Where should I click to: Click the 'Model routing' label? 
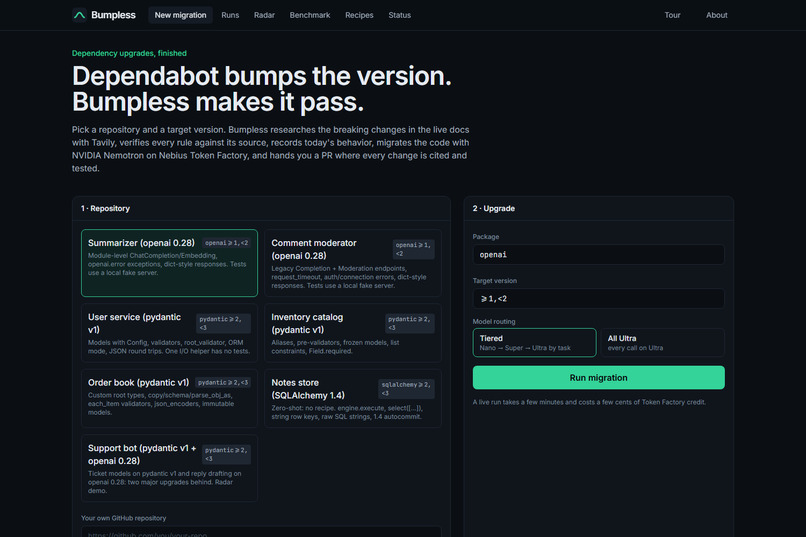[x=494, y=322]
